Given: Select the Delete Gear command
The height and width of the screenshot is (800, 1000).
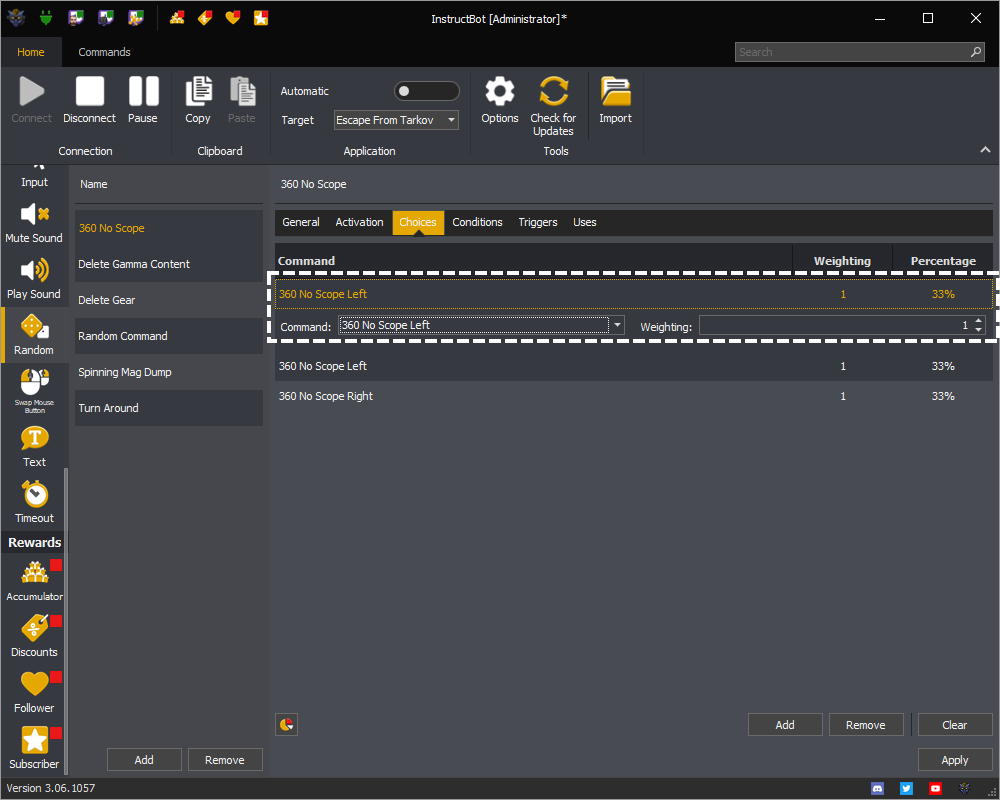Looking at the screenshot, I should (x=169, y=300).
